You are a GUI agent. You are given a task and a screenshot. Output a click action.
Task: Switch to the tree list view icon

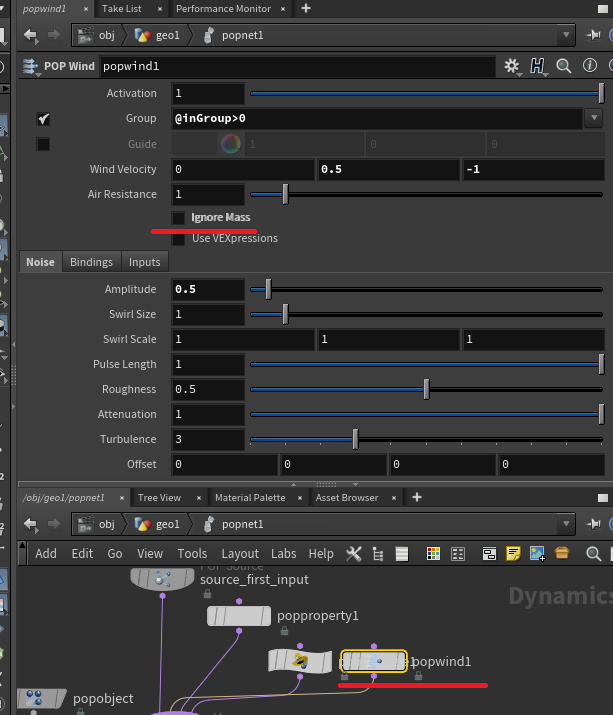[378, 554]
